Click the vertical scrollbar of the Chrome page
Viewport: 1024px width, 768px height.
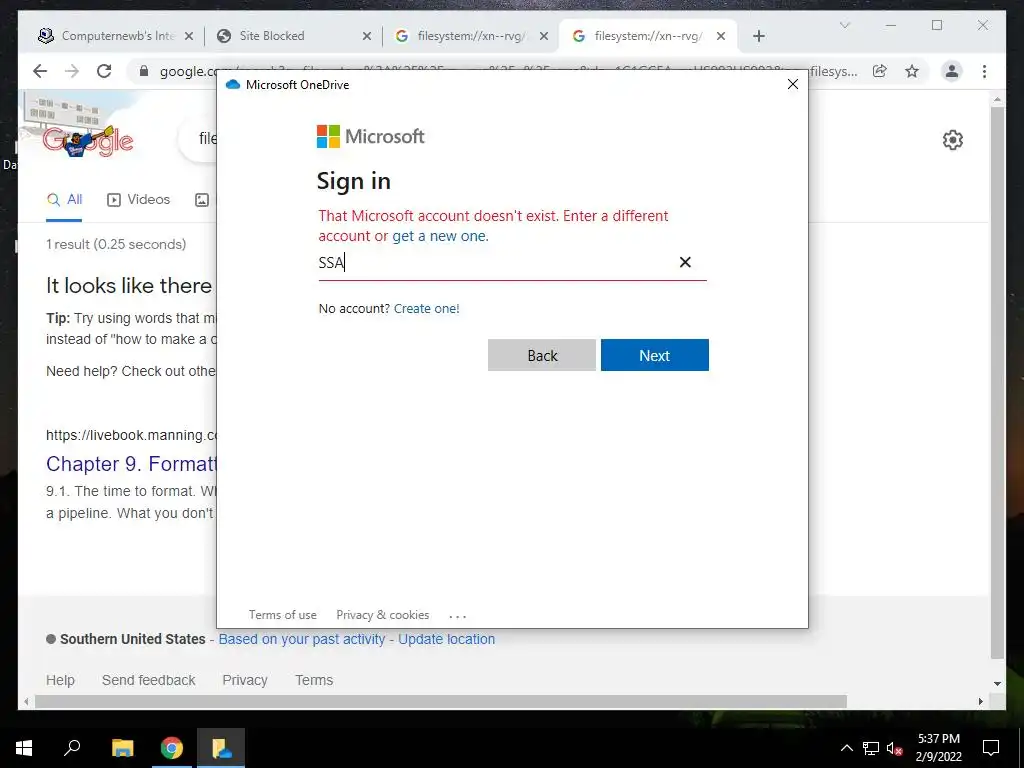(x=997, y=382)
